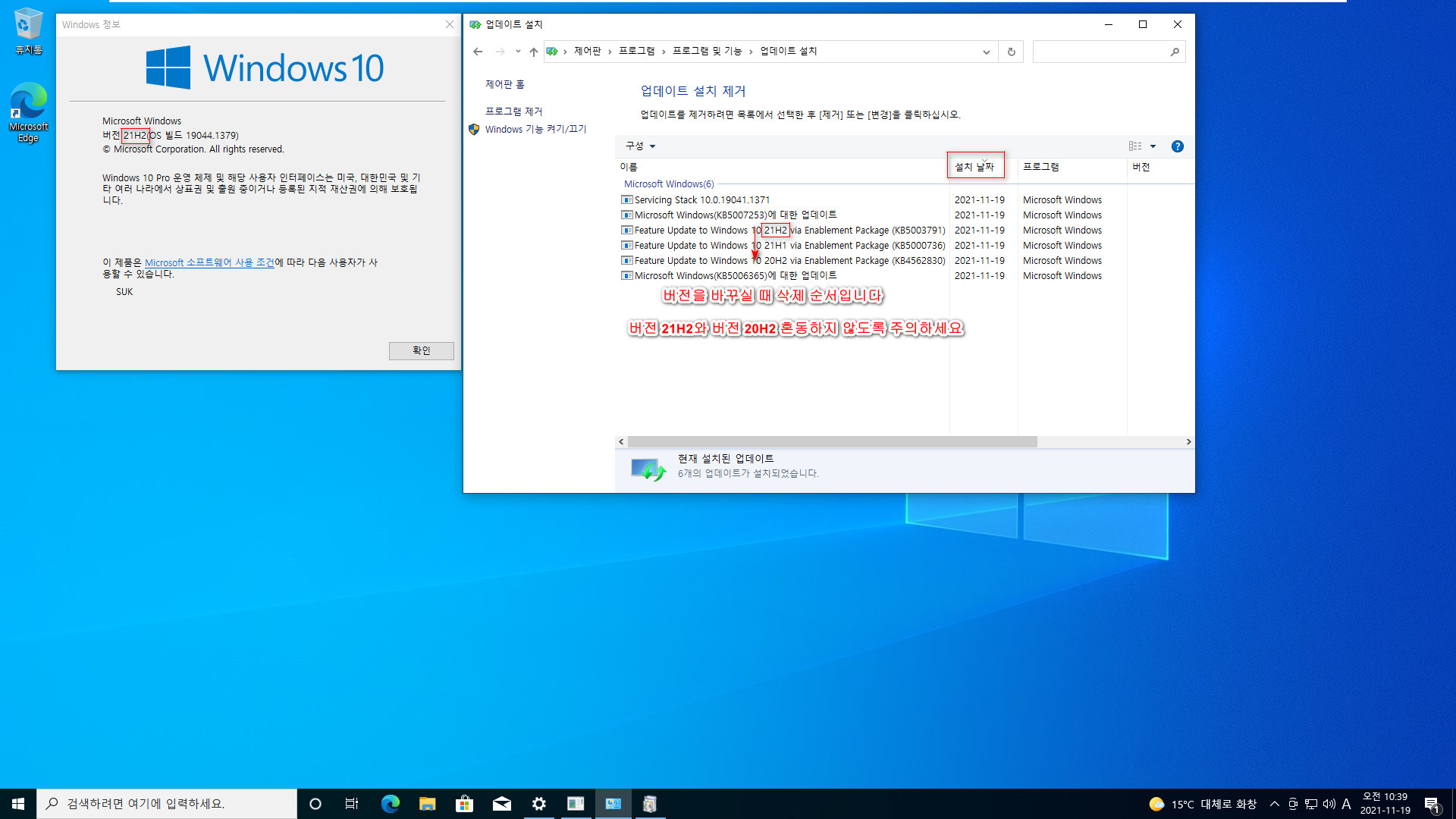Sort by the 버전 column header
Viewport: 1456px width, 819px height.
(x=1160, y=167)
